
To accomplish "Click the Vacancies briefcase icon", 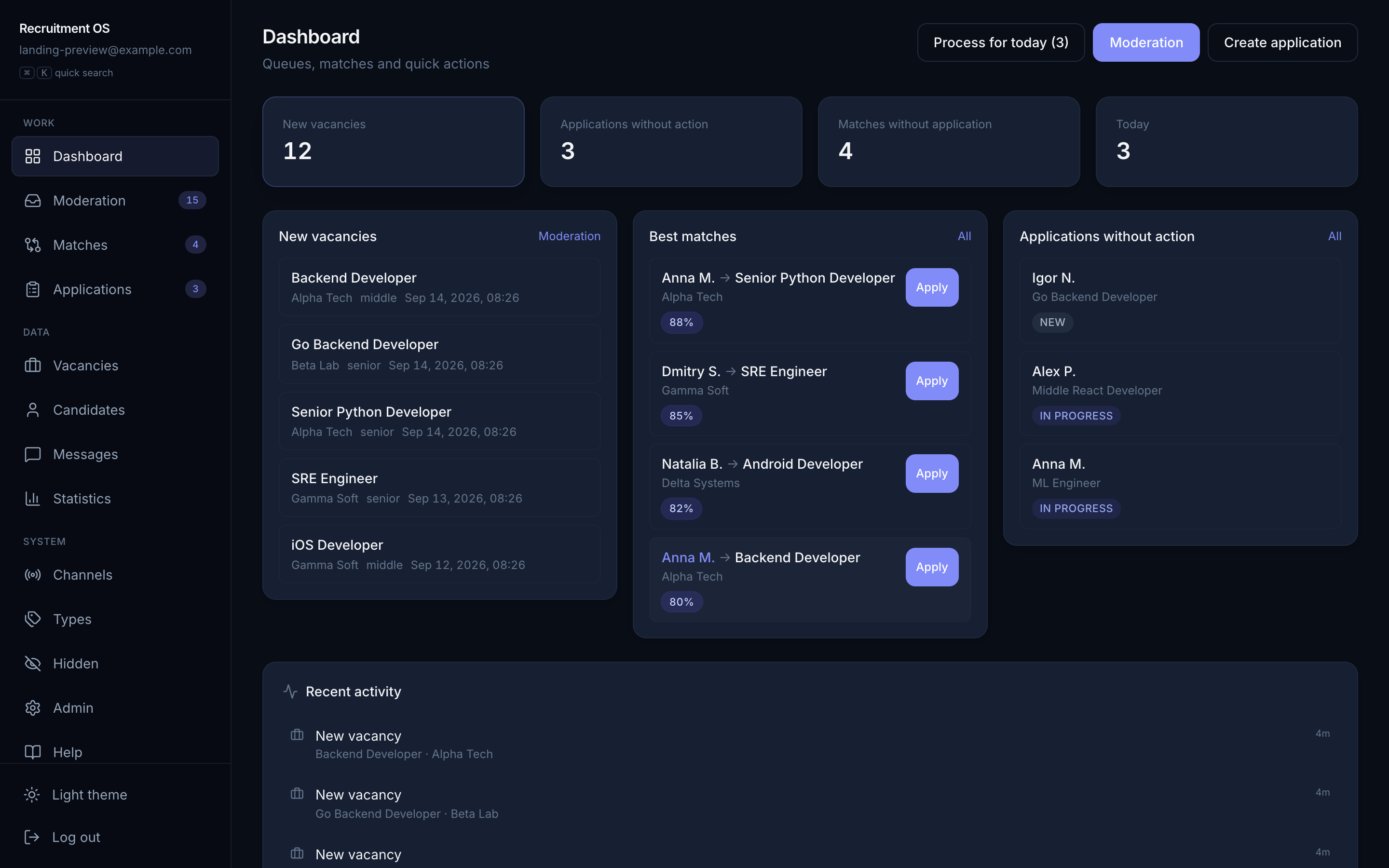I will coord(33,366).
